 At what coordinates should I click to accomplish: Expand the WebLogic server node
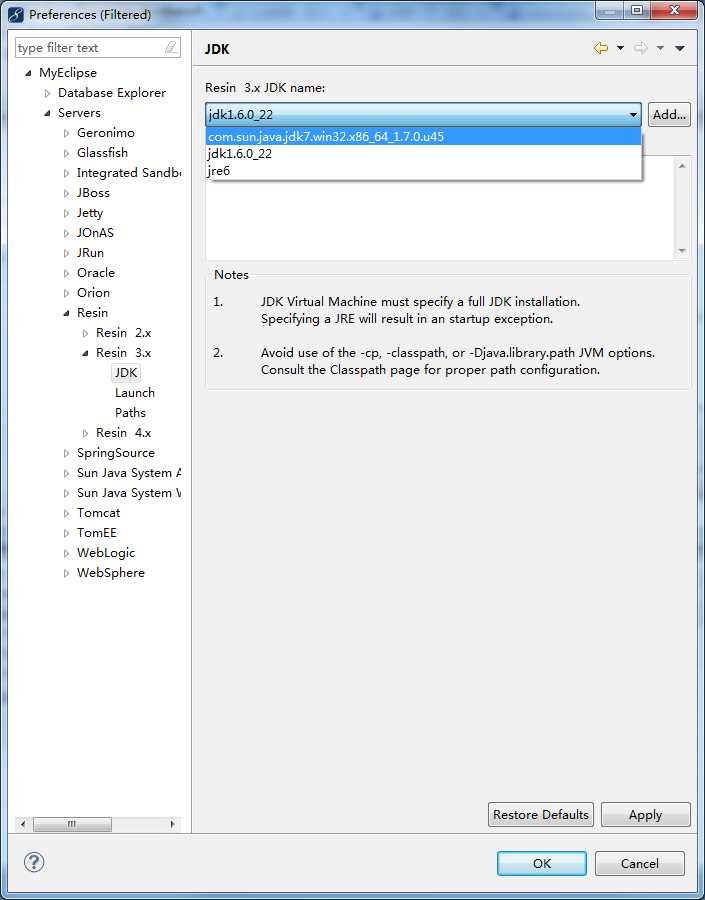coord(67,554)
